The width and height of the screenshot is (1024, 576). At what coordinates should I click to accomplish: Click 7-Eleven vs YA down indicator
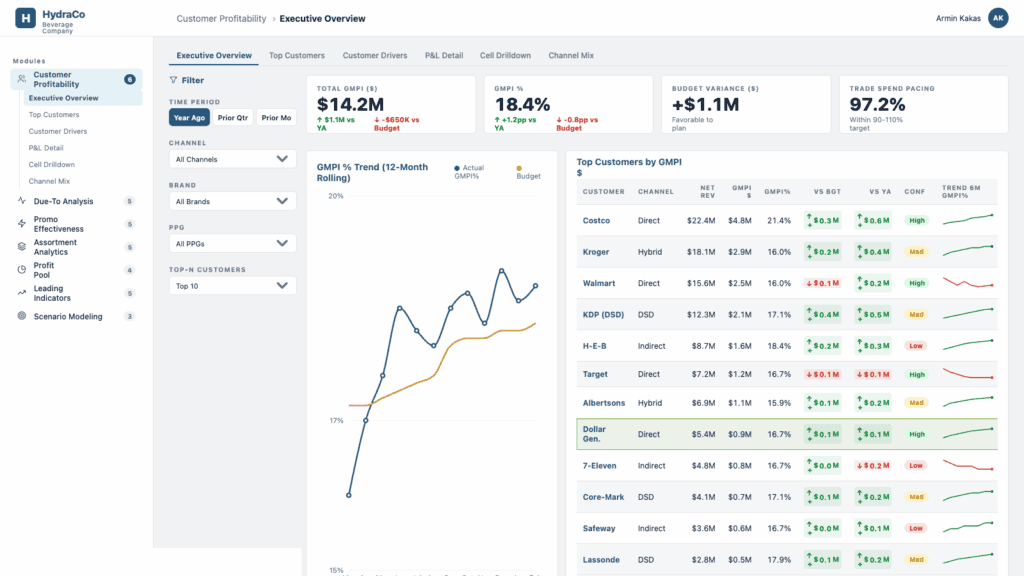click(873, 466)
